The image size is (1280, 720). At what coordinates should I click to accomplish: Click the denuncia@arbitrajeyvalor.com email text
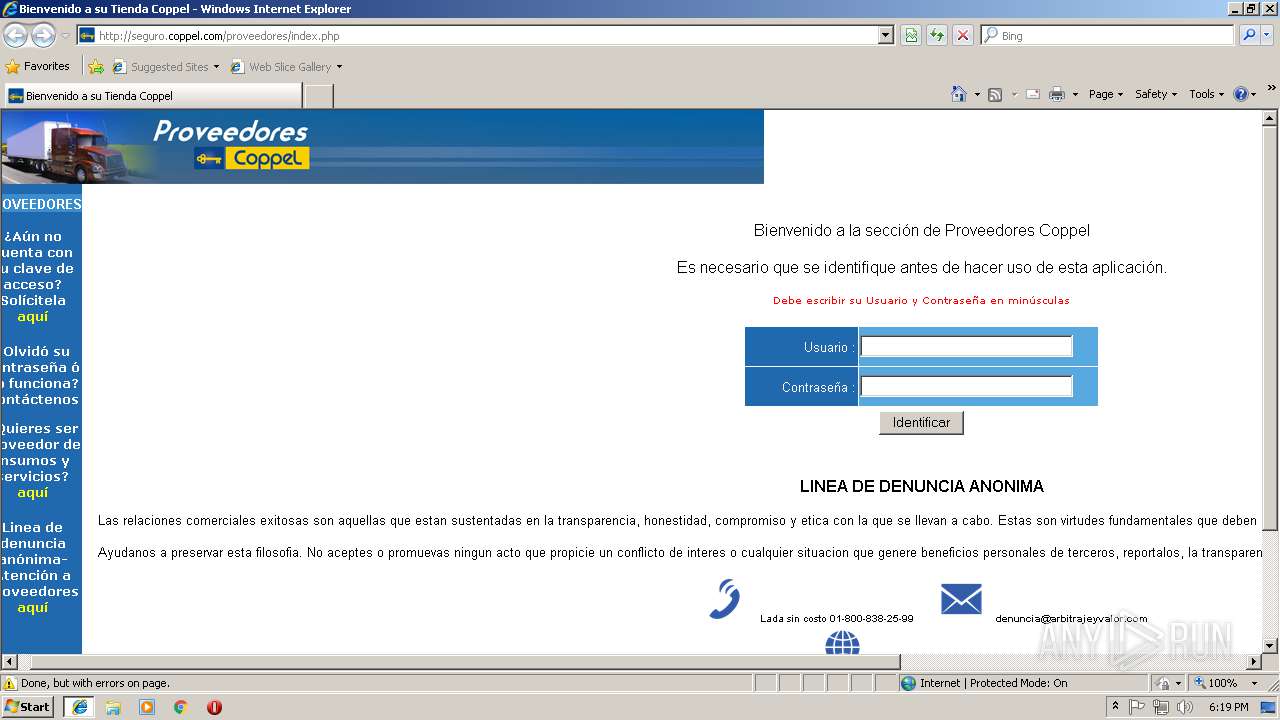[x=1071, y=619]
